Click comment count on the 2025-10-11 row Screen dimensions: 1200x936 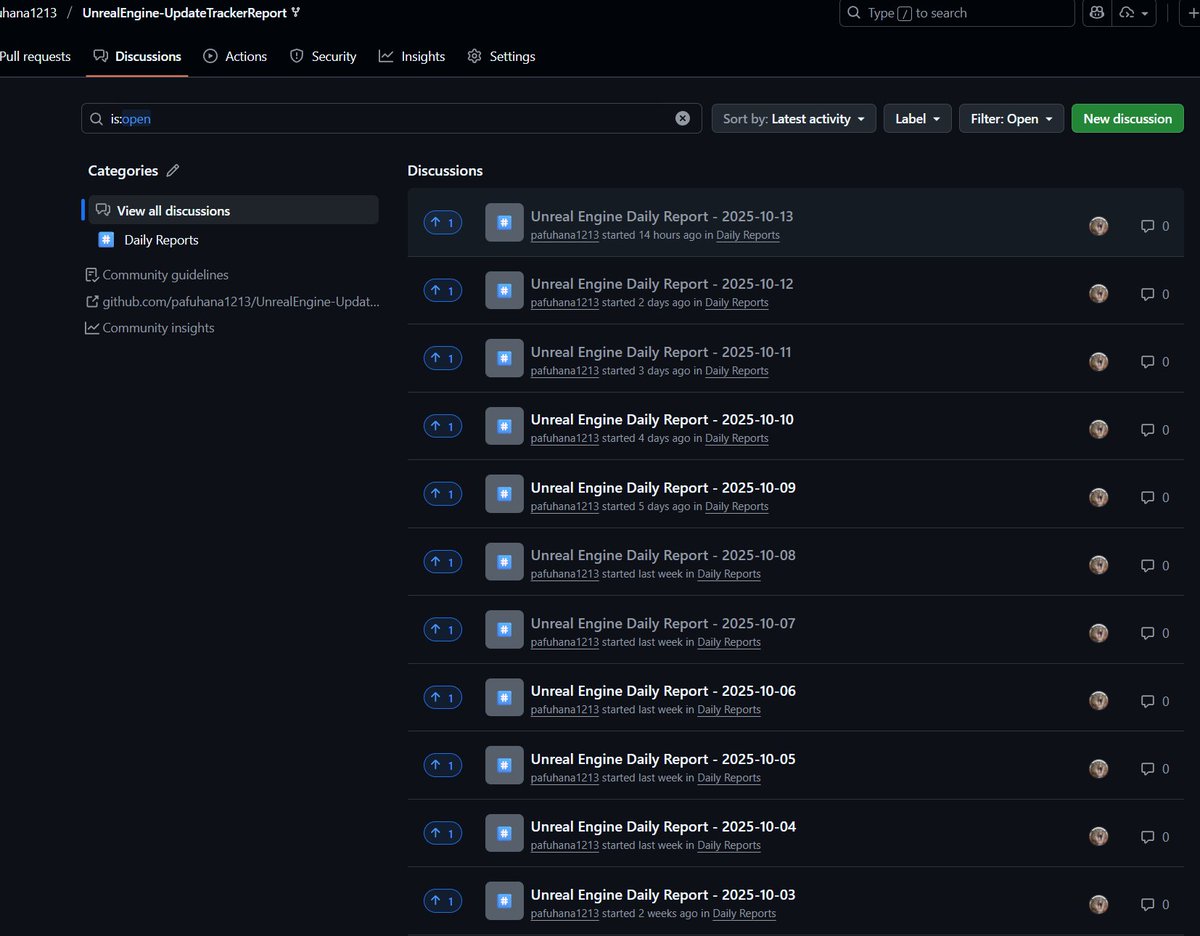[1155, 362]
